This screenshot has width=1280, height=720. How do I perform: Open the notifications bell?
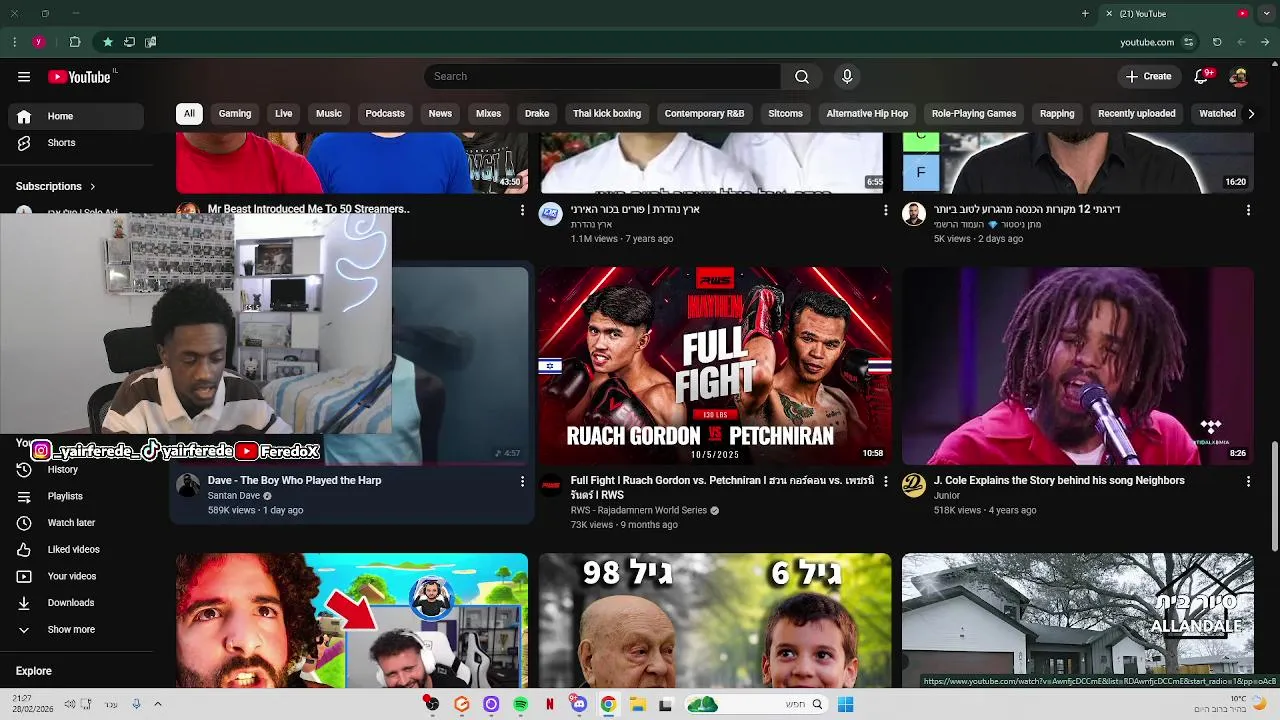[1202, 77]
